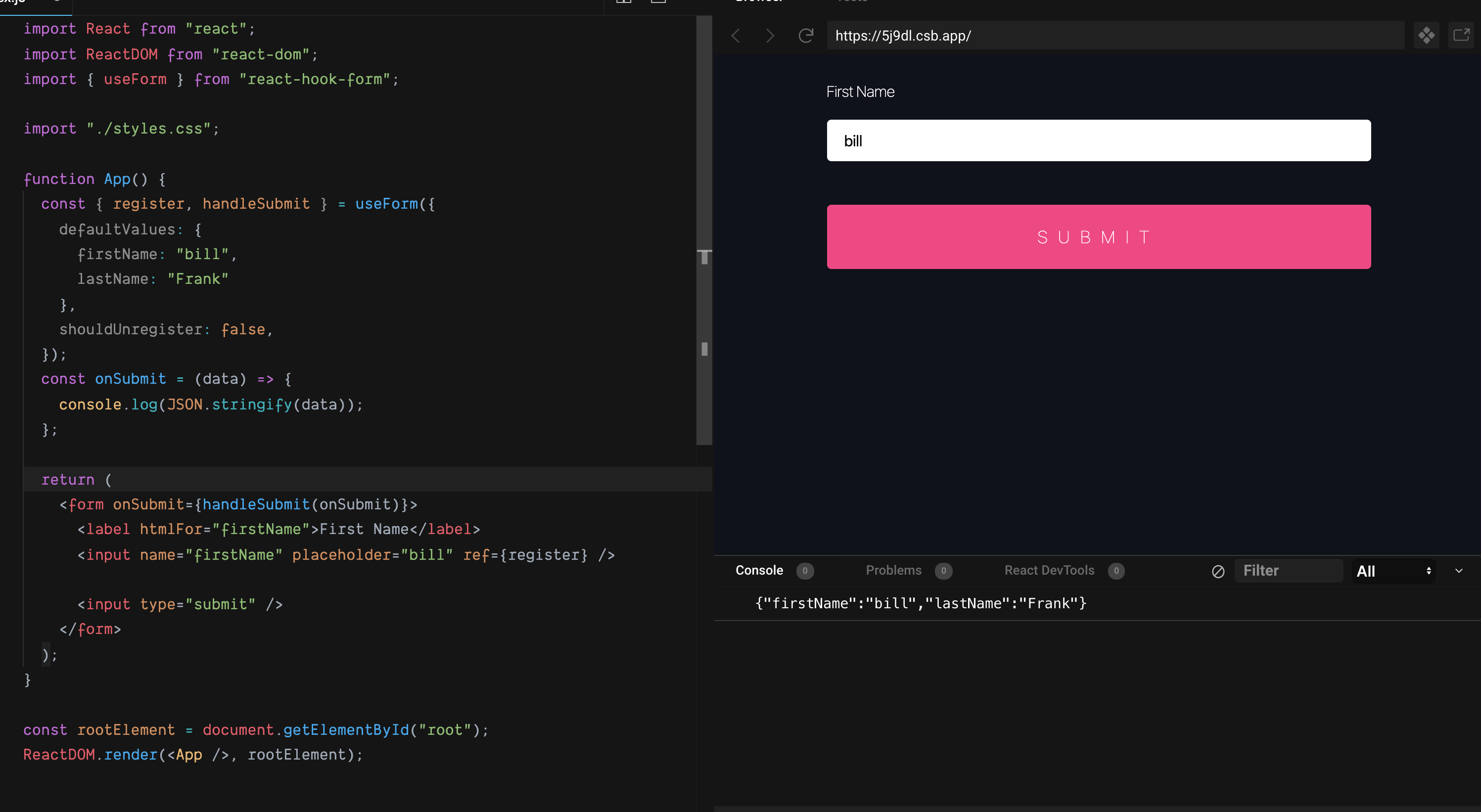The width and height of the screenshot is (1481, 812).
Task: Clear console with the circle-slash icon
Action: point(1218,571)
